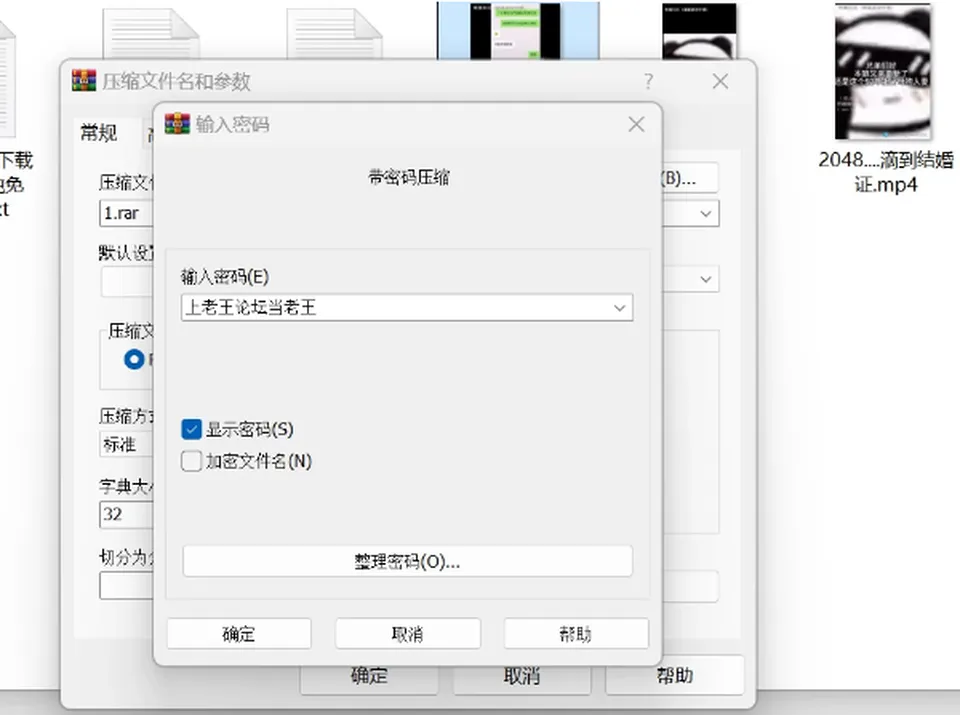Click the 1.rar archive name field
The image size is (960, 715).
click(x=126, y=213)
